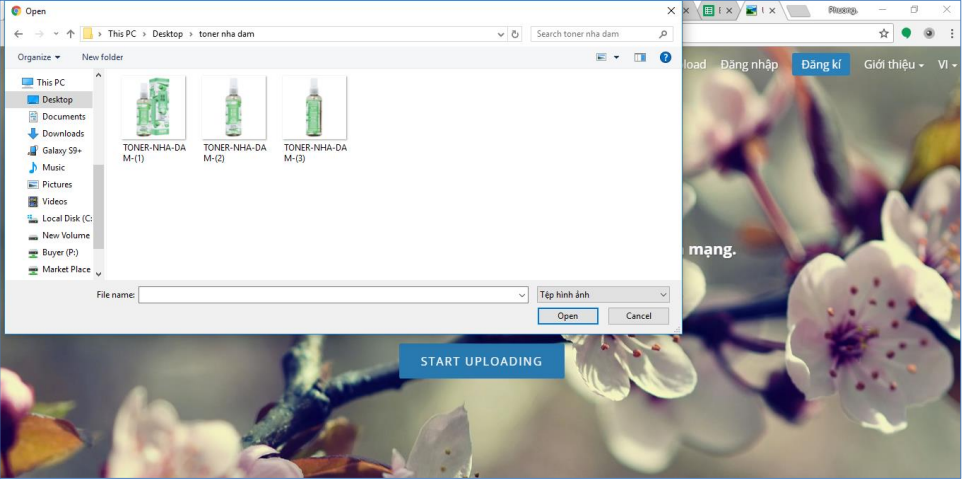Show the preview pane
The image size is (965, 481).
click(640, 57)
